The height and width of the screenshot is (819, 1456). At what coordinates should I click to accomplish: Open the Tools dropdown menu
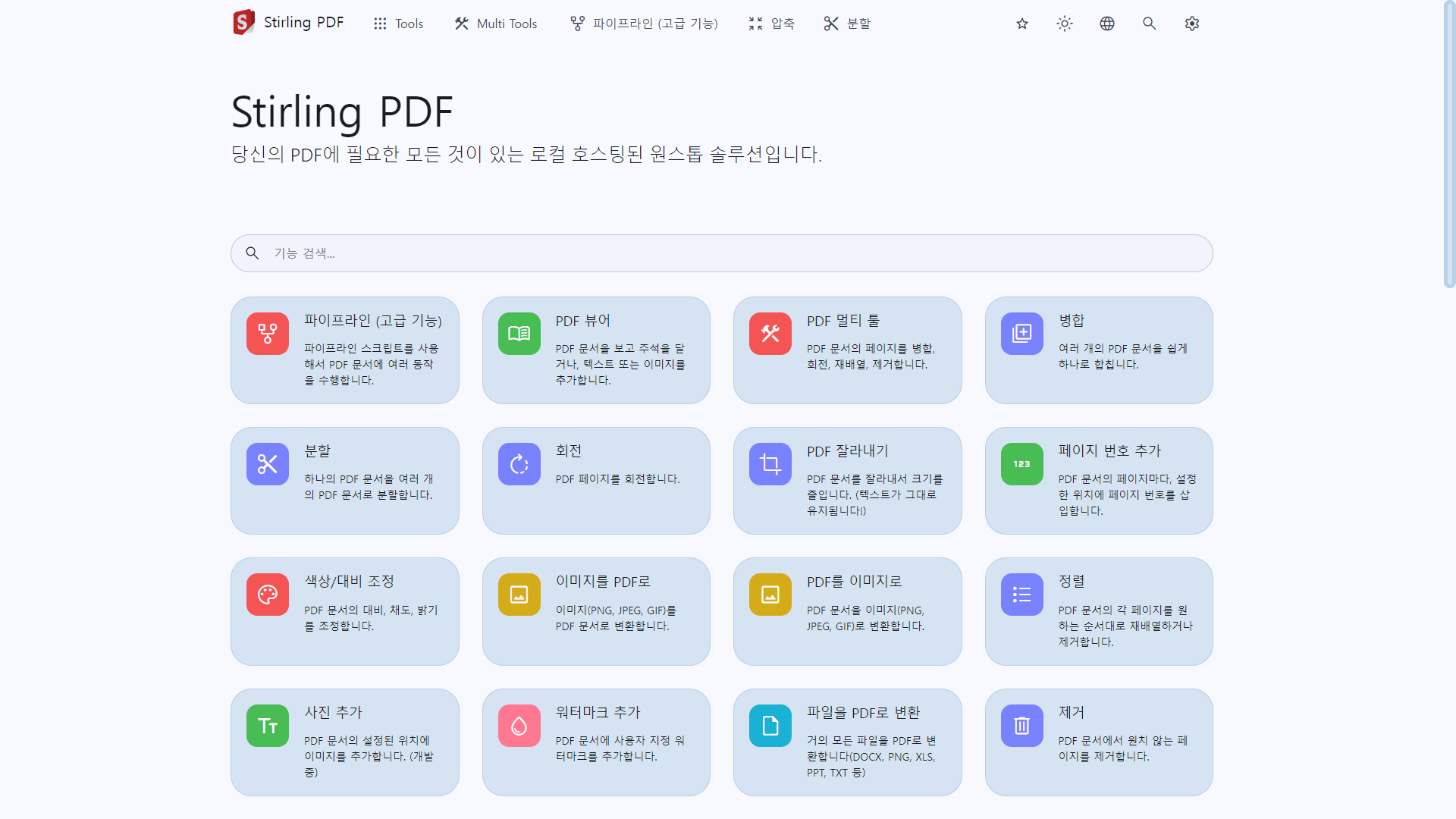tap(398, 24)
